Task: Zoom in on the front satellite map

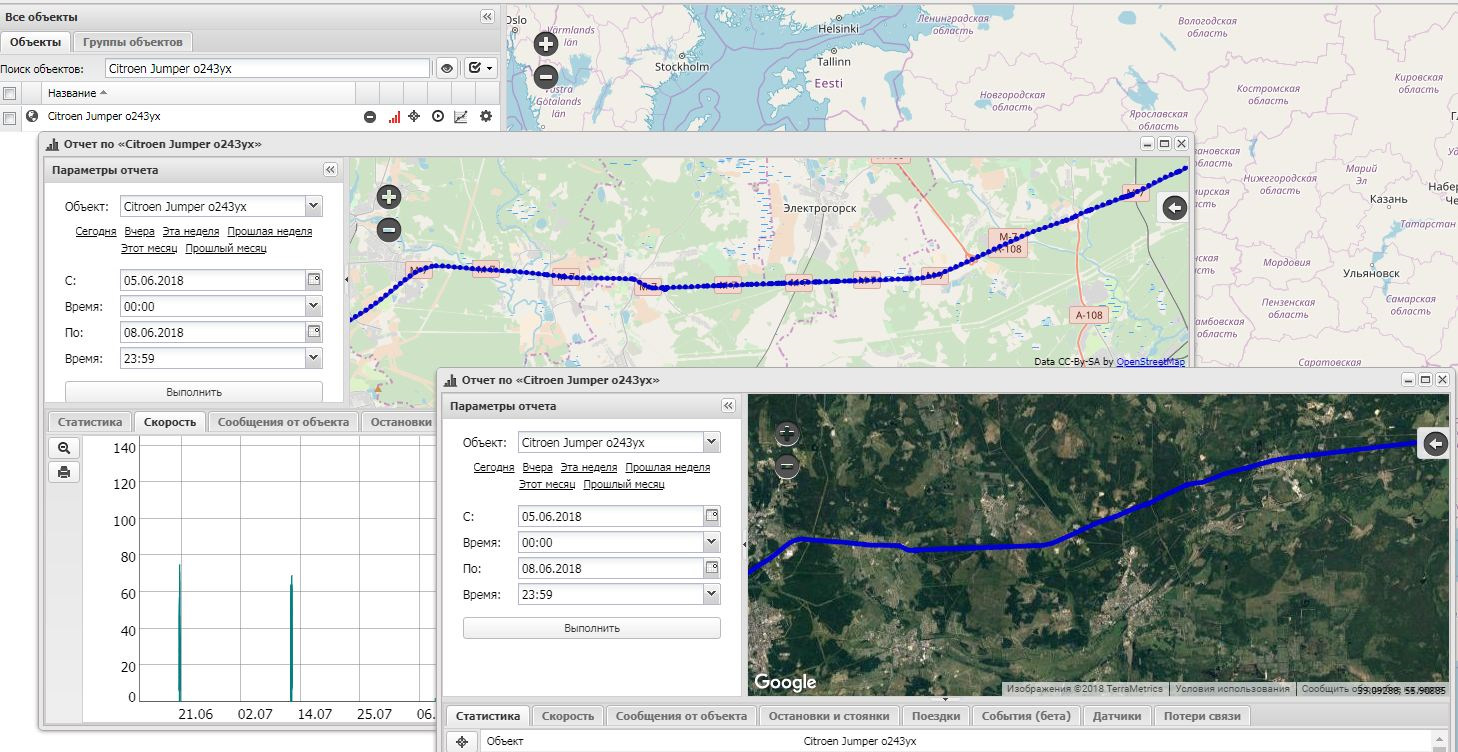Action: point(788,433)
